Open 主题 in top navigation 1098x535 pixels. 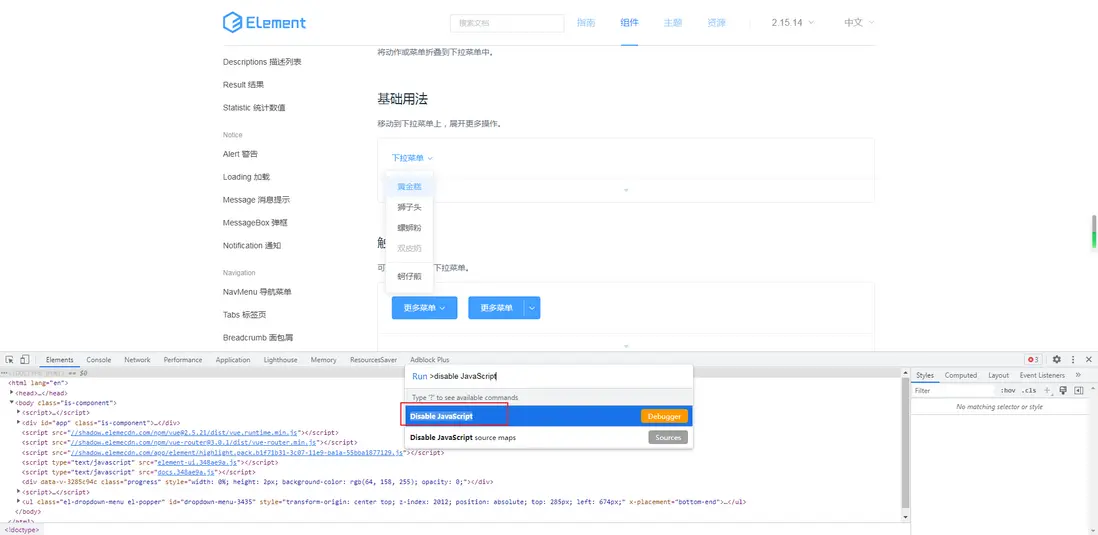coord(673,22)
